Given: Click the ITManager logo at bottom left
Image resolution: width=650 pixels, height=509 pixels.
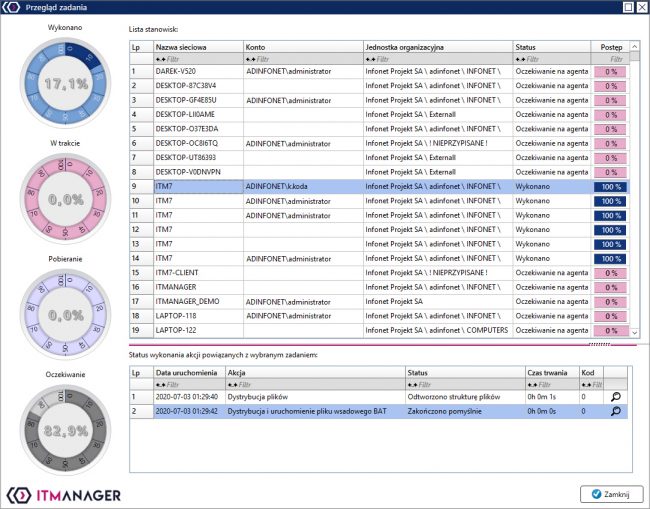Looking at the screenshot, I should pos(64,494).
